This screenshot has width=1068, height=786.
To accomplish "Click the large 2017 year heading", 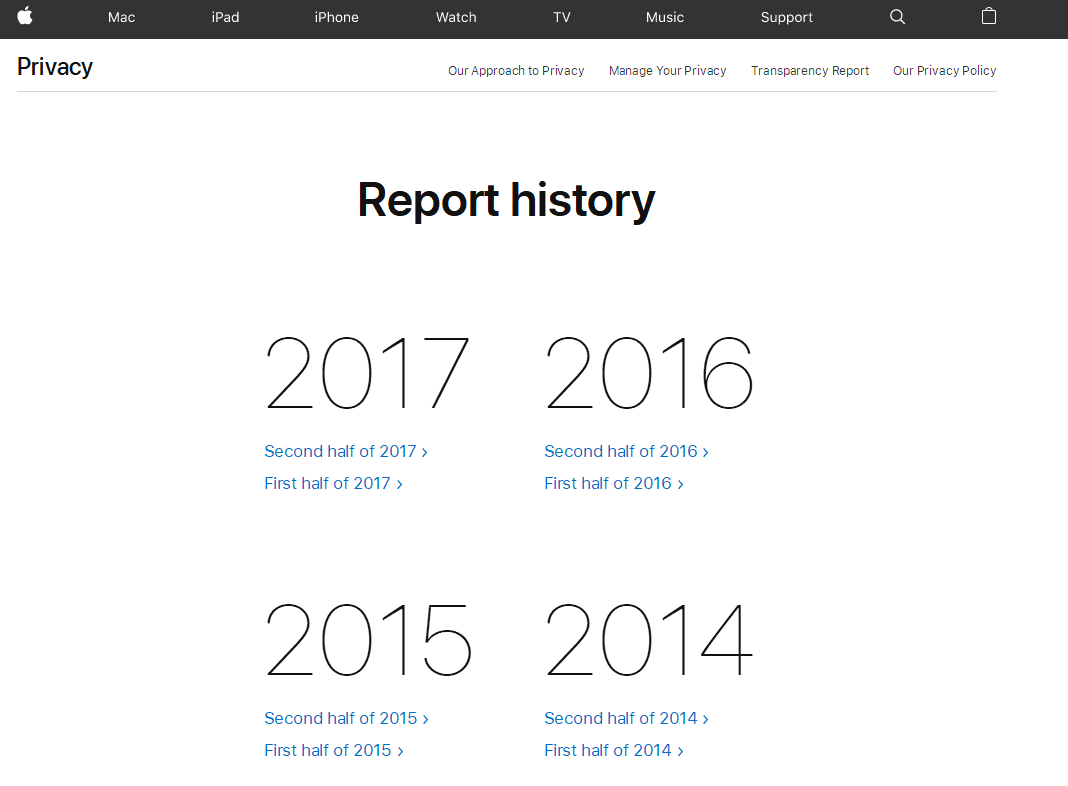I will pos(368,373).
